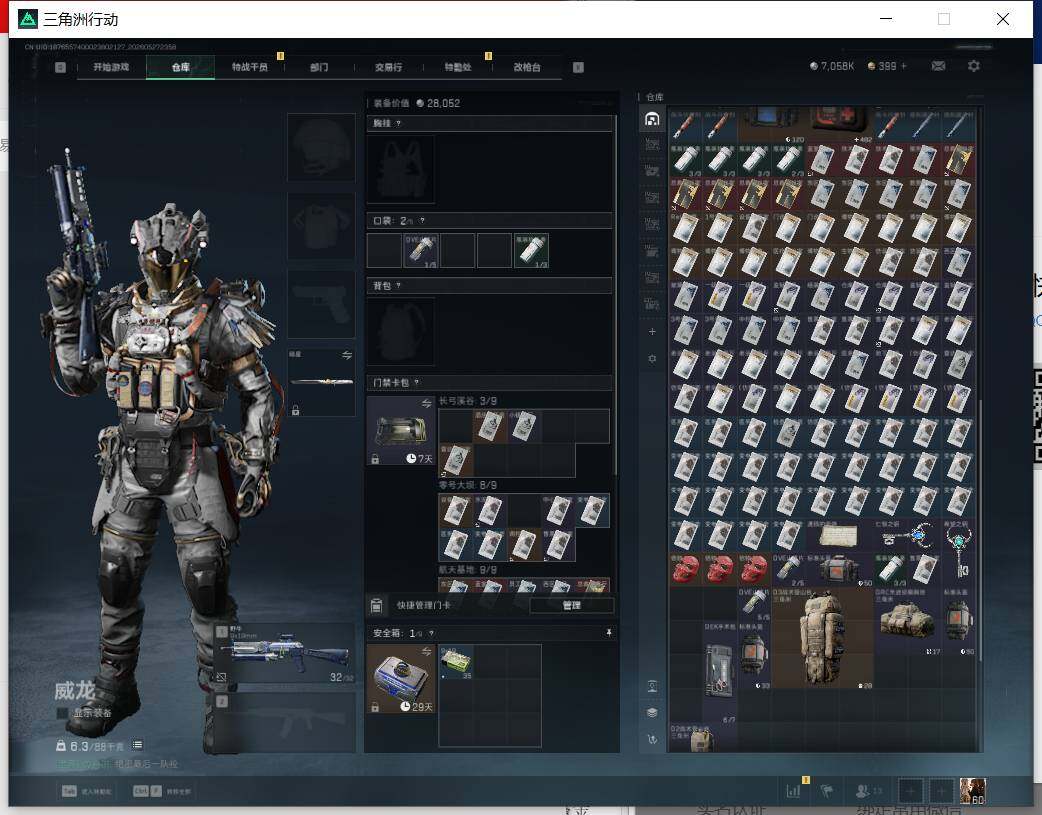This screenshot has width=1042, height=815.
Task: Click the 长弓溪谷: 3/9 label
Action: click(468, 401)
